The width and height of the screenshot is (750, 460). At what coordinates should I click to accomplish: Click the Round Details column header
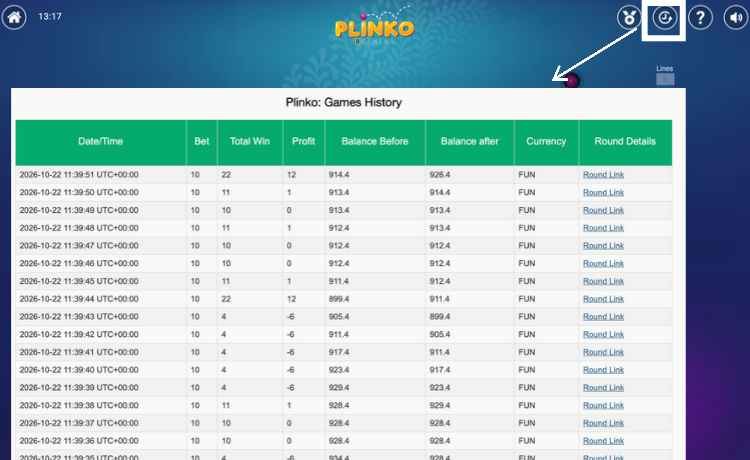(625, 142)
